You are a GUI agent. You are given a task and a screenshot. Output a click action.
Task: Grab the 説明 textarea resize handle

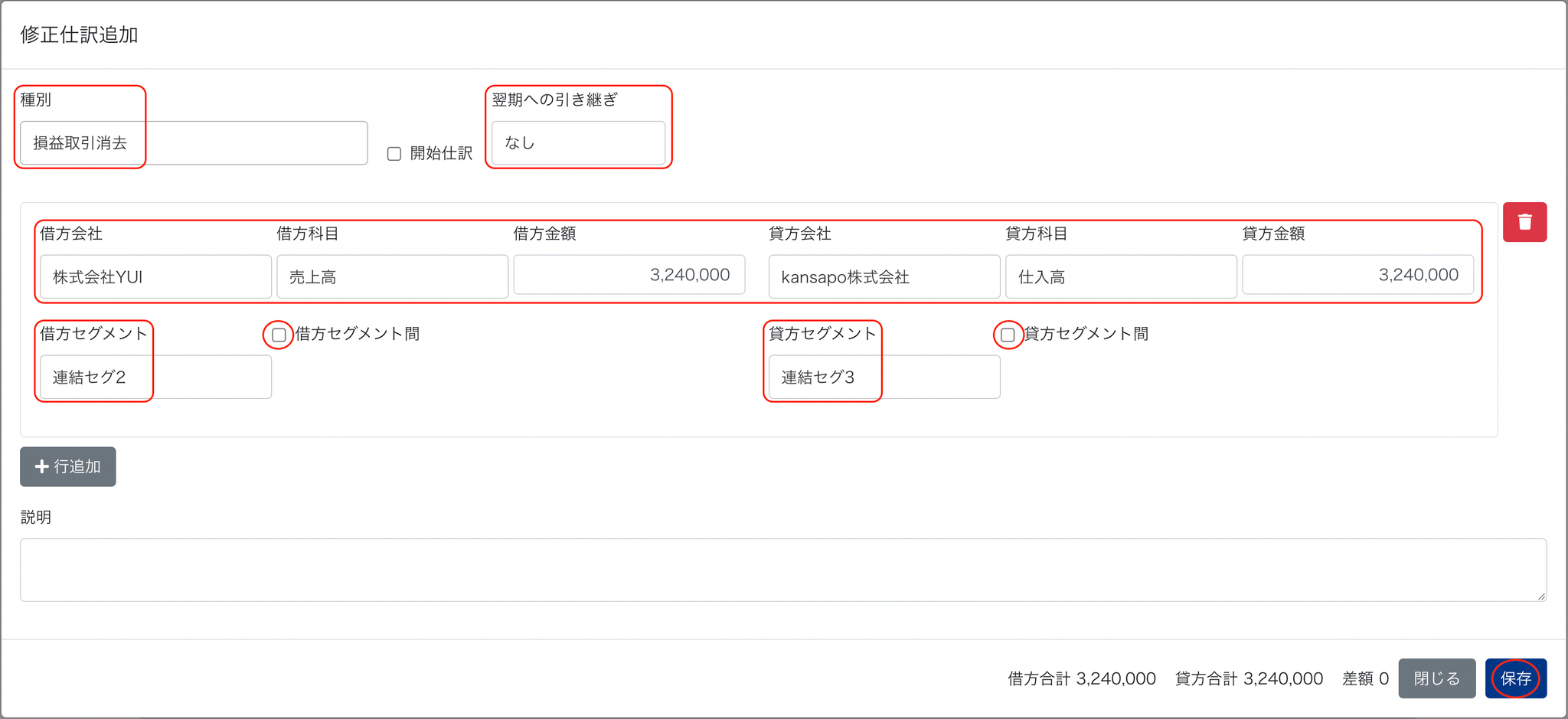click(x=1541, y=596)
